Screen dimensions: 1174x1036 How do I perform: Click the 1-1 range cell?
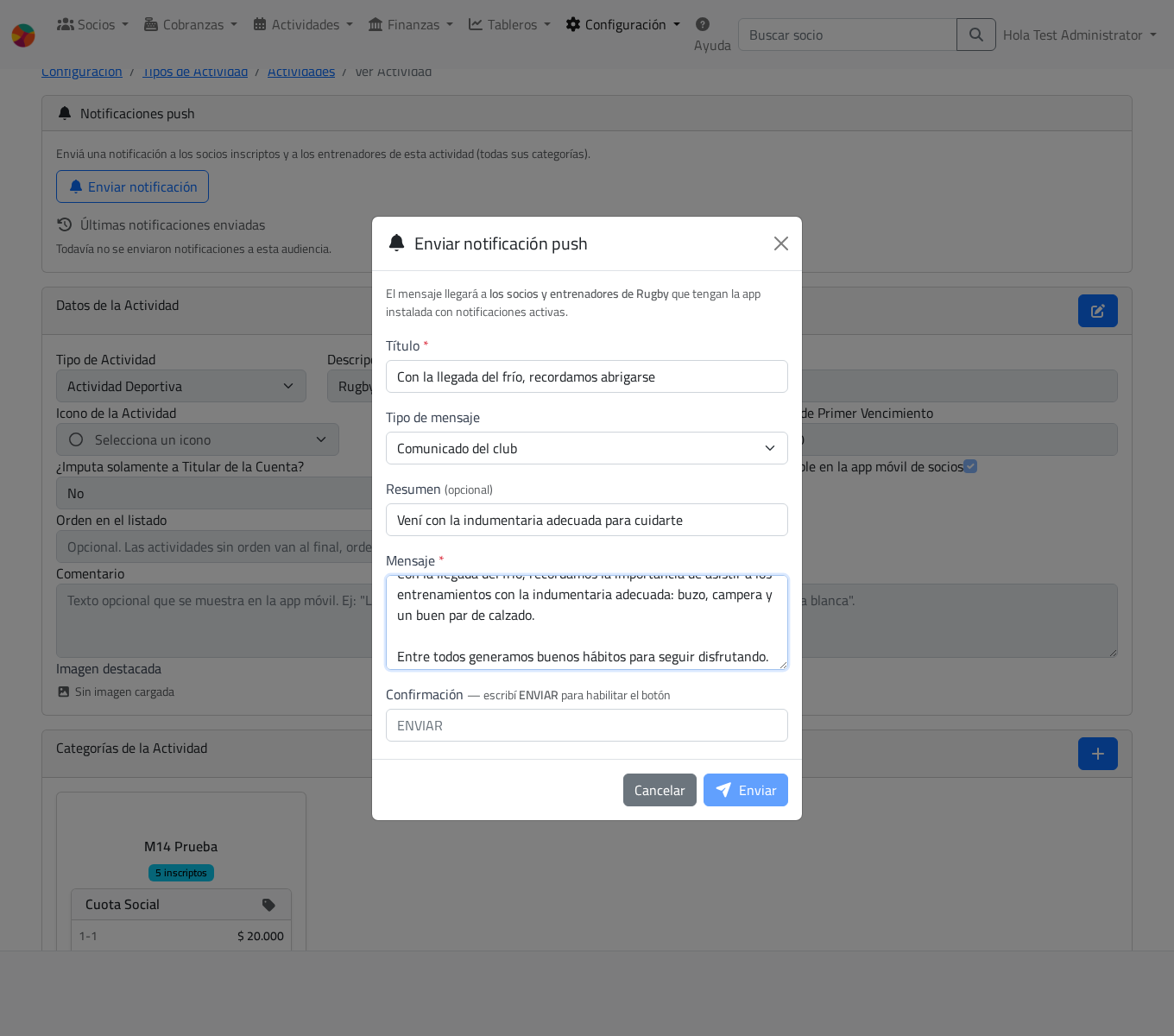pos(88,936)
